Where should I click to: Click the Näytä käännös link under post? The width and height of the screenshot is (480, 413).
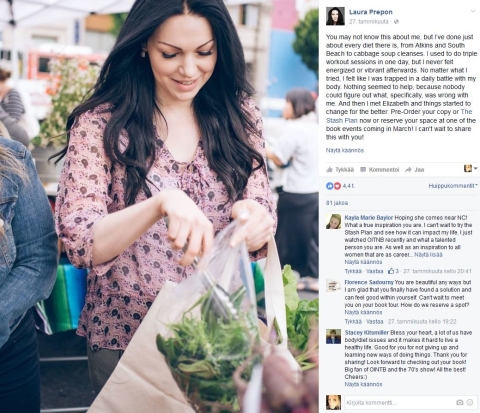click(x=345, y=150)
